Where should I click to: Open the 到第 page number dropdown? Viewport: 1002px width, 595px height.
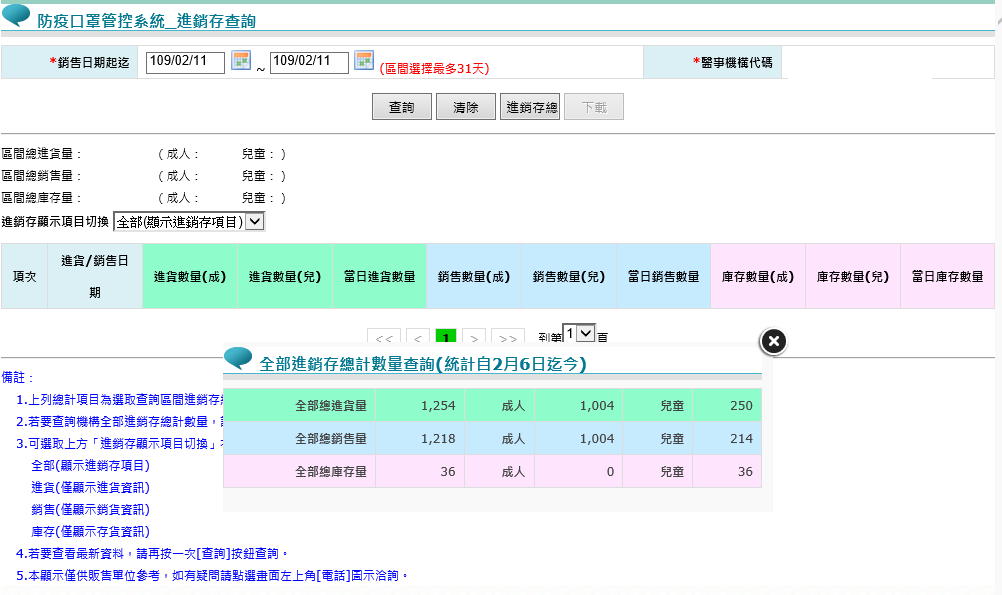point(579,333)
